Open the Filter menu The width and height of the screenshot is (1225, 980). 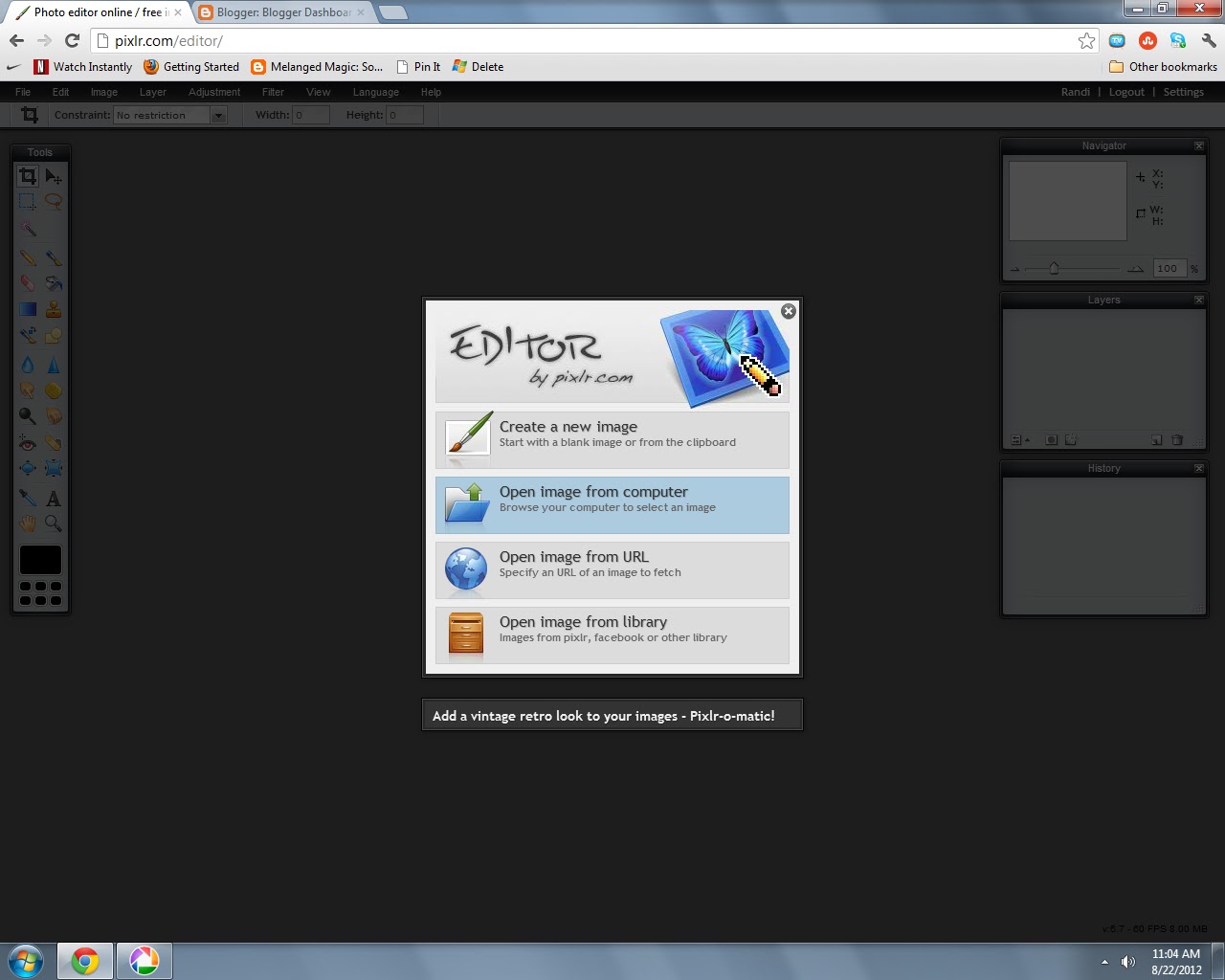point(273,92)
